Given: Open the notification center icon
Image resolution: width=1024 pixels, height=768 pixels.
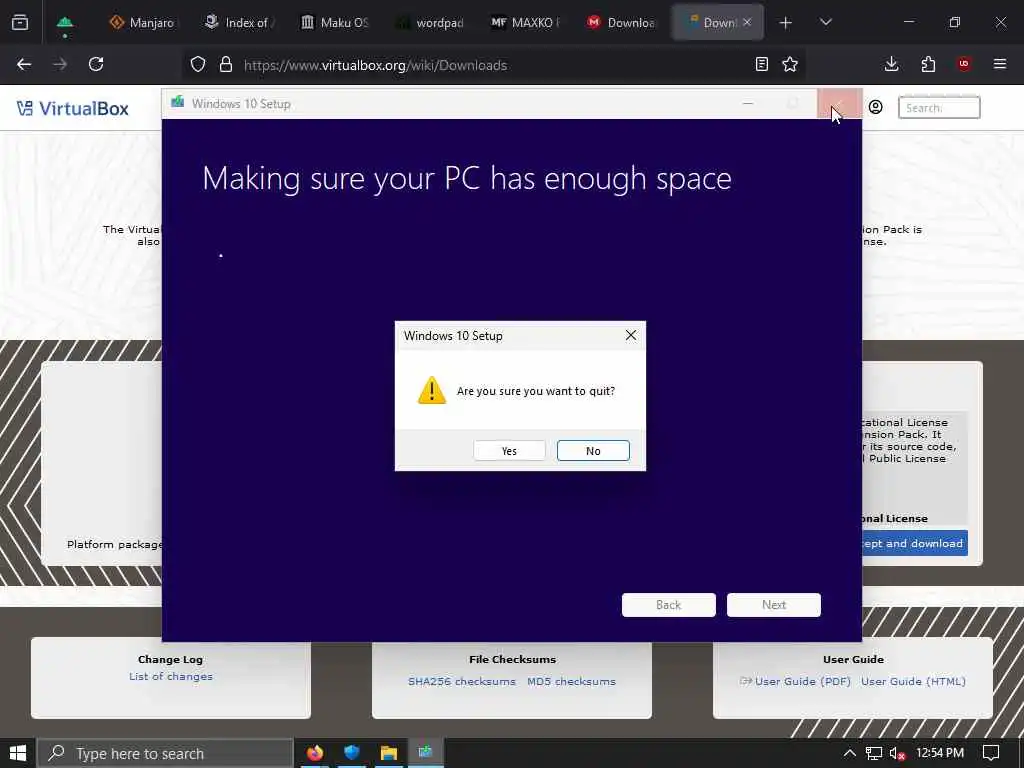Looking at the screenshot, I should [991, 754].
